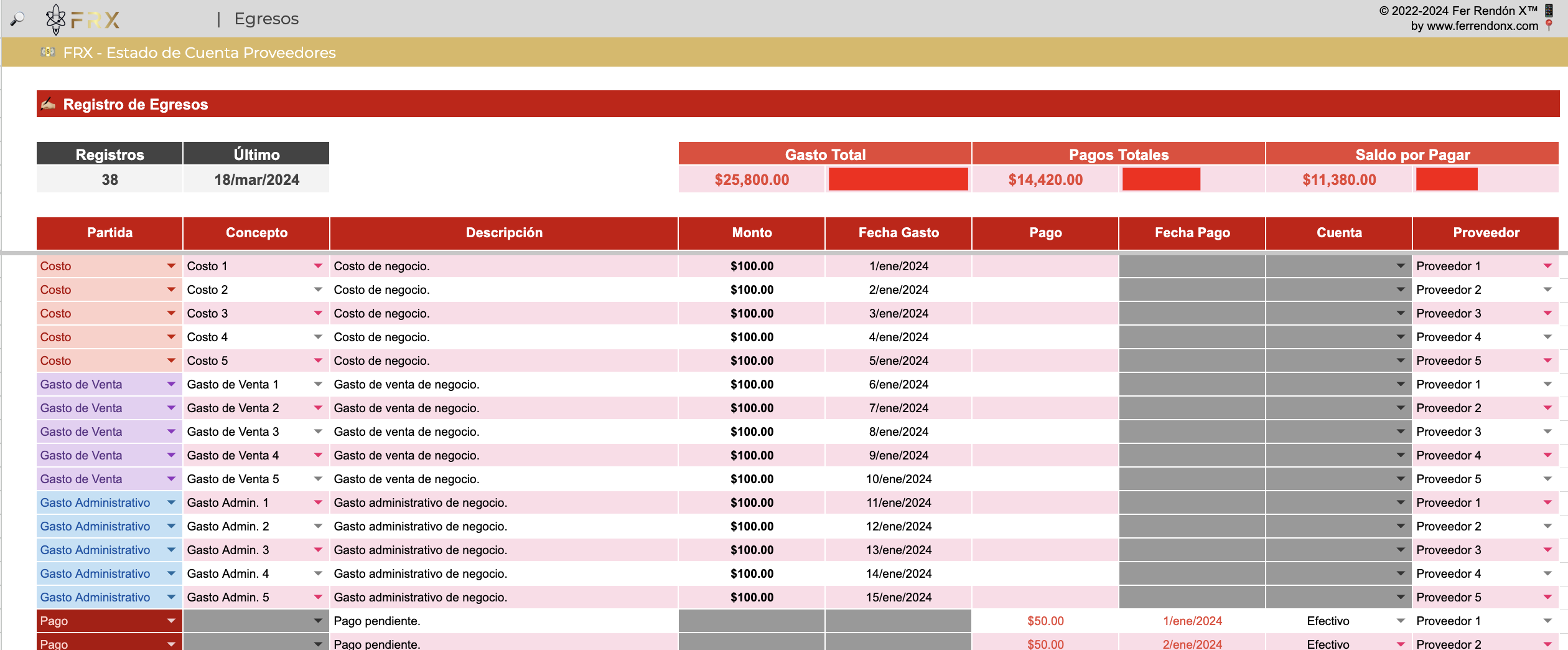Select the empty Pago cell for Costo 3 row

(1045, 313)
